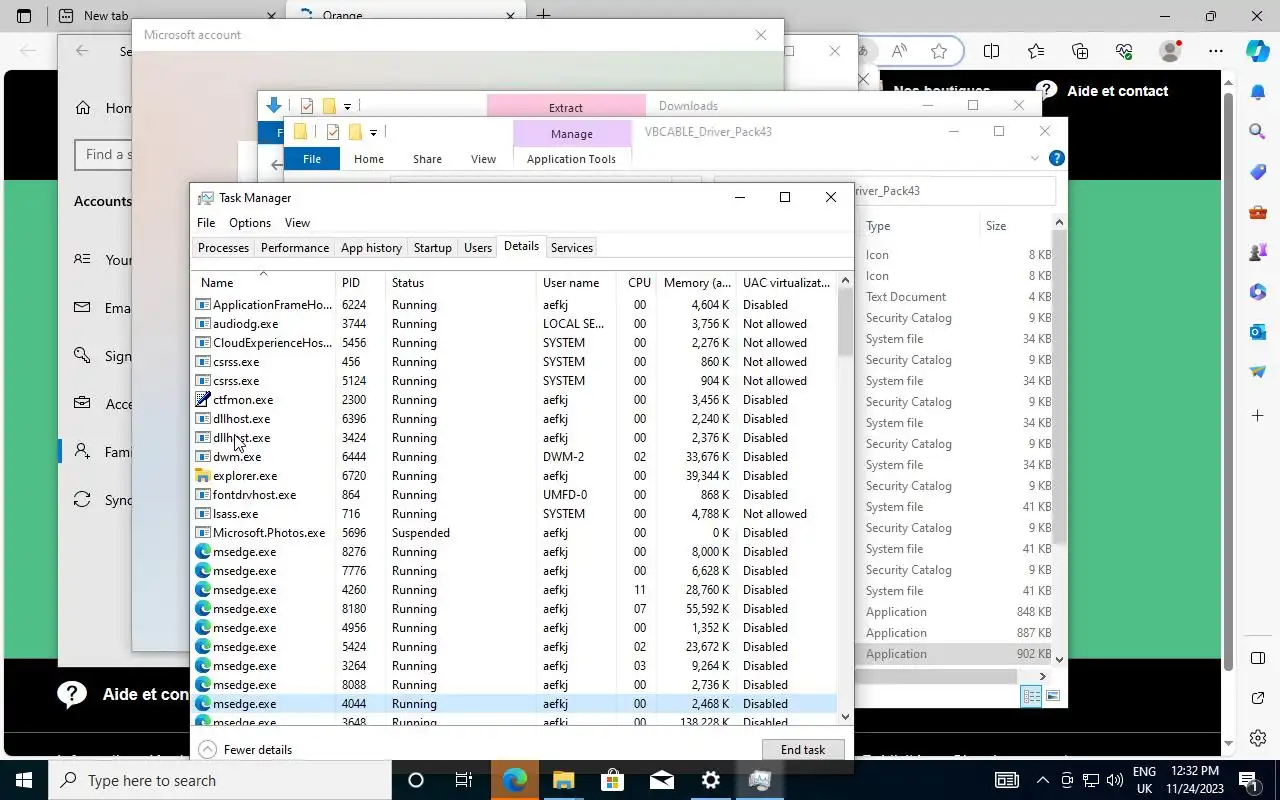Switch to the Users tab

tap(478, 247)
